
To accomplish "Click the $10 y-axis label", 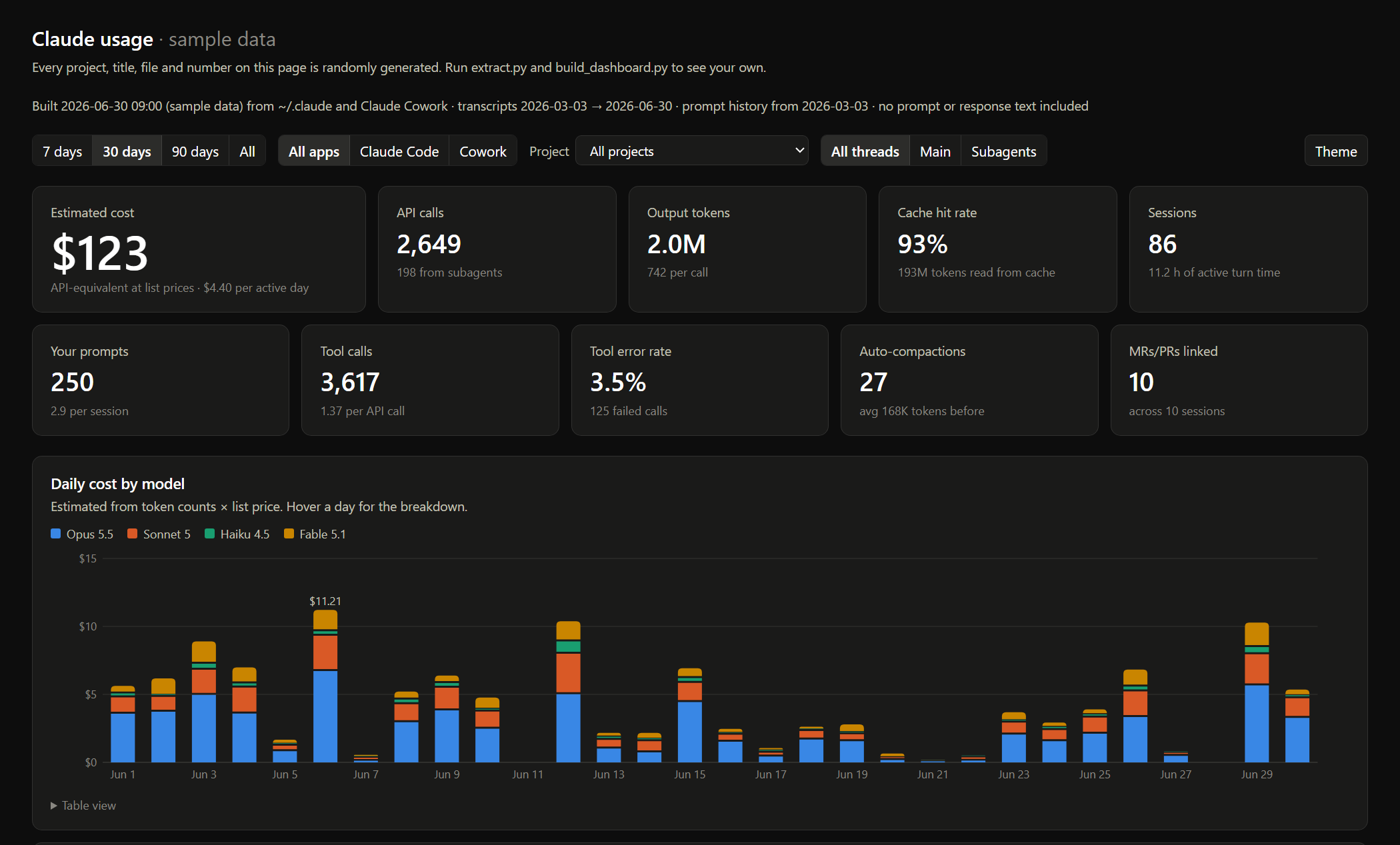I will 88,626.
